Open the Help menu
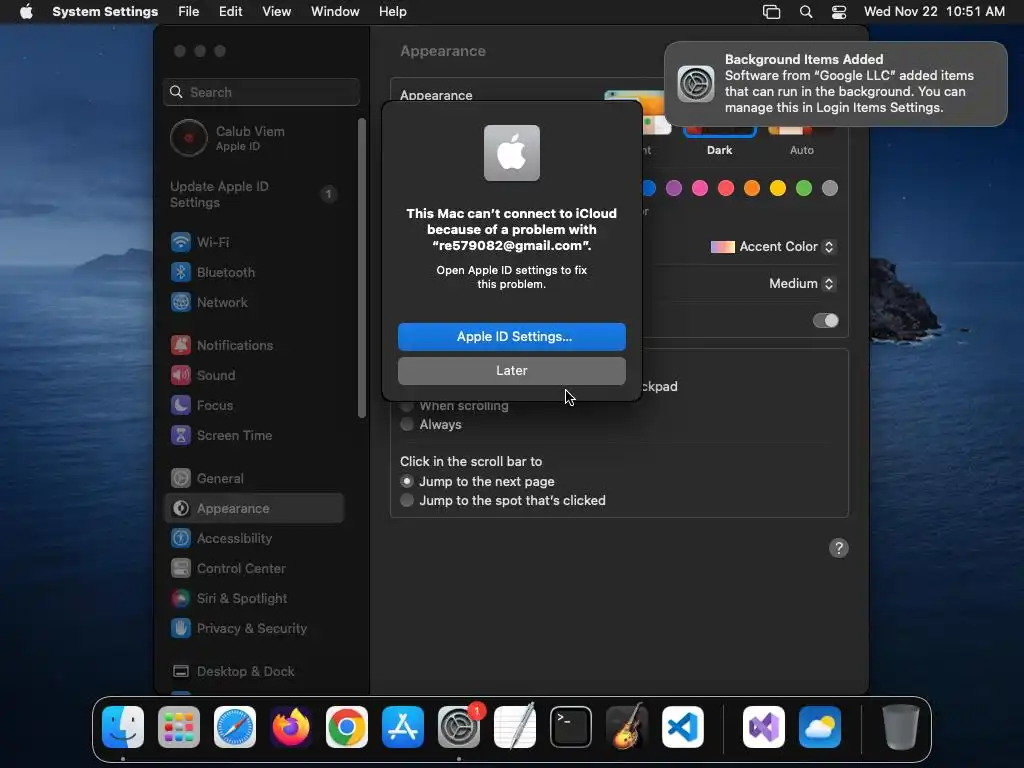The image size is (1024, 768). 392,12
